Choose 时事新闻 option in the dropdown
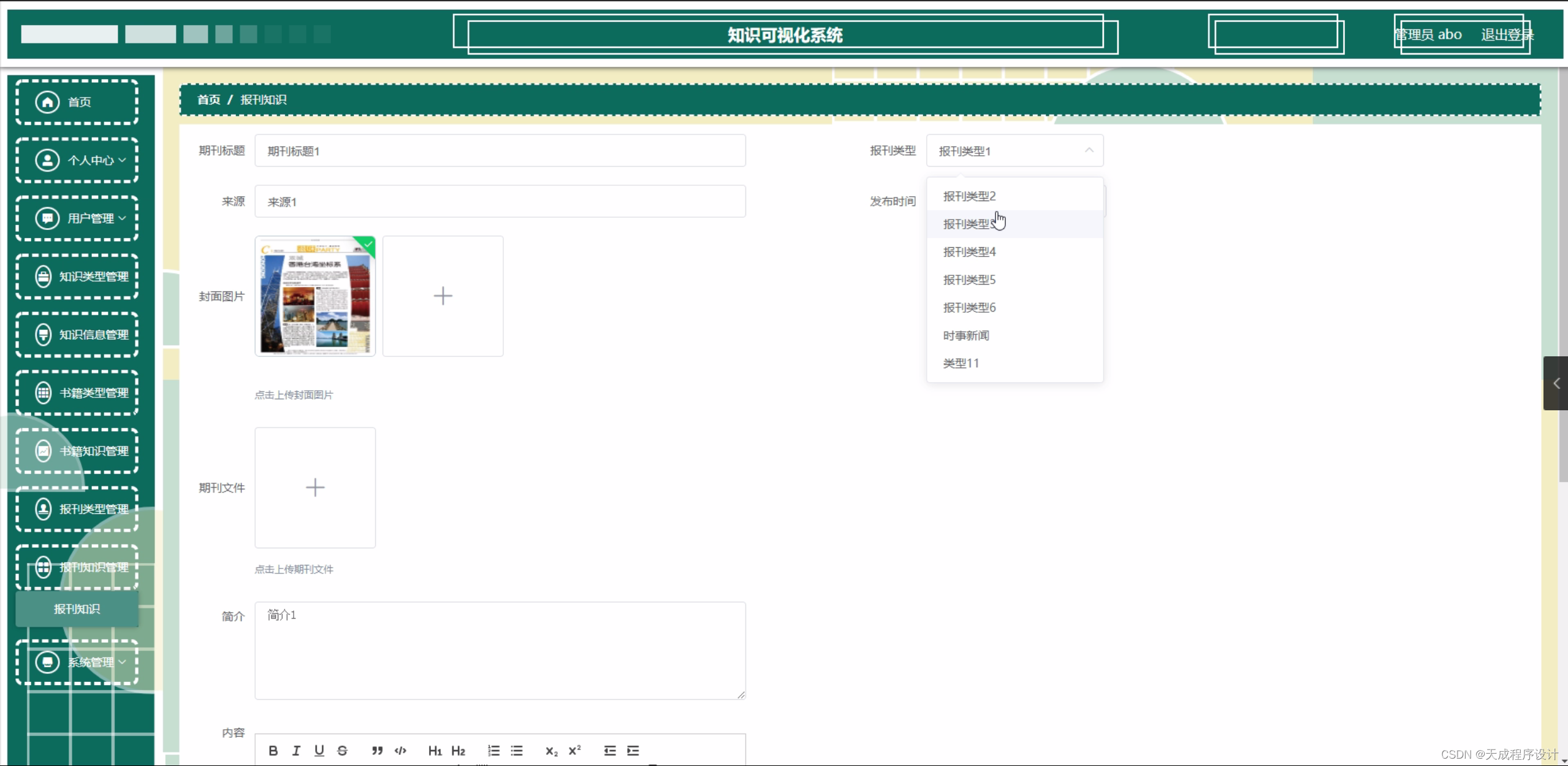This screenshot has height=766, width=1568. (966, 335)
